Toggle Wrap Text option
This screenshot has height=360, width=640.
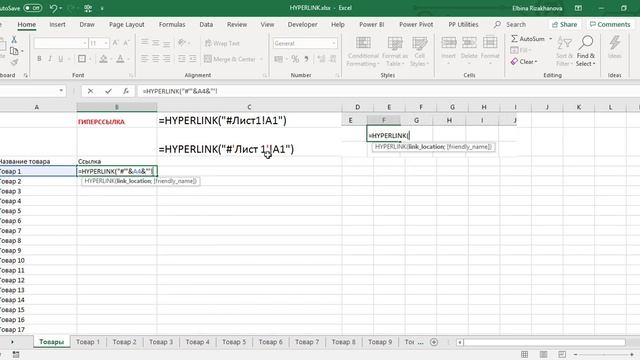click(222, 43)
